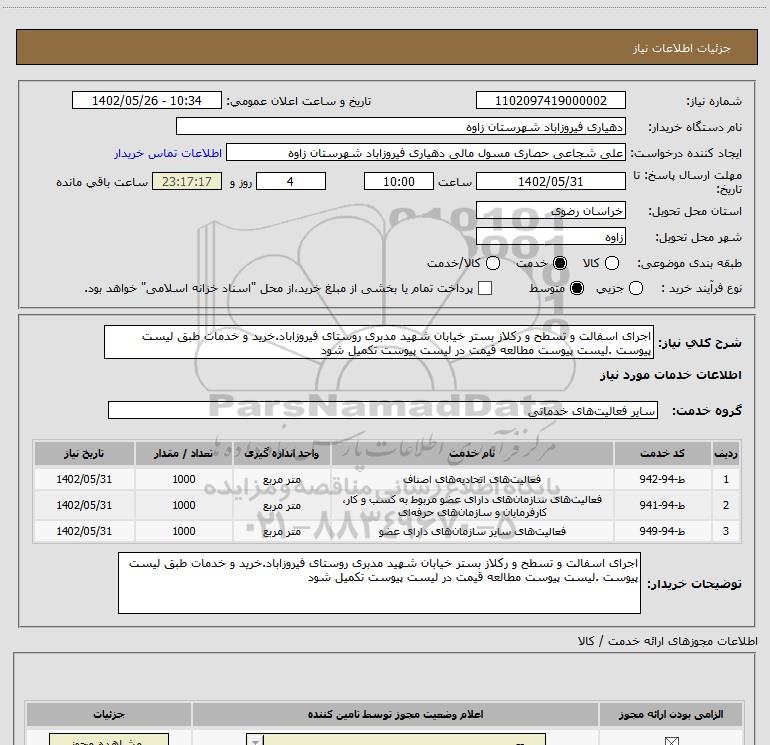770x745 pixels.
Task: Click the ردیف column header
Action: pyautogui.click(x=726, y=453)
